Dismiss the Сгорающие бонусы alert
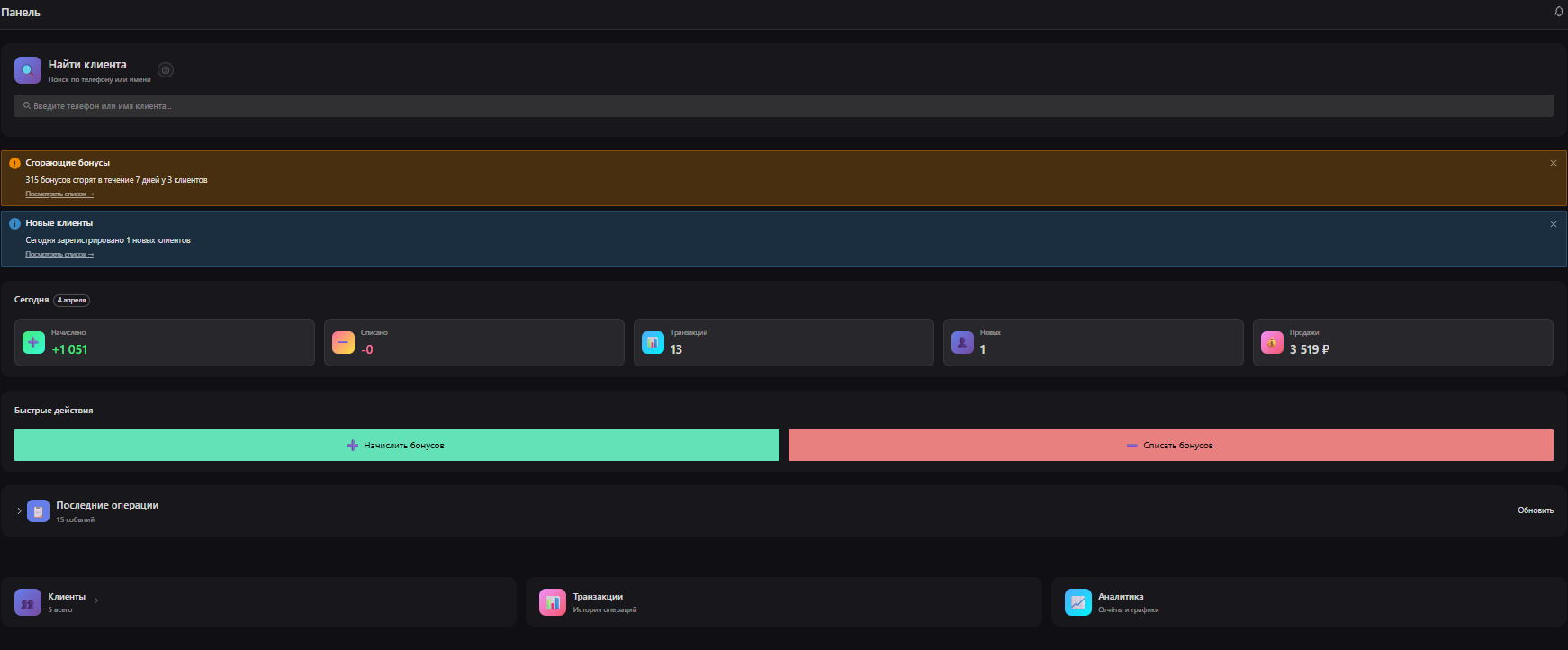Viewport: 1568px width, 650px height. [x=1553, y=163]
